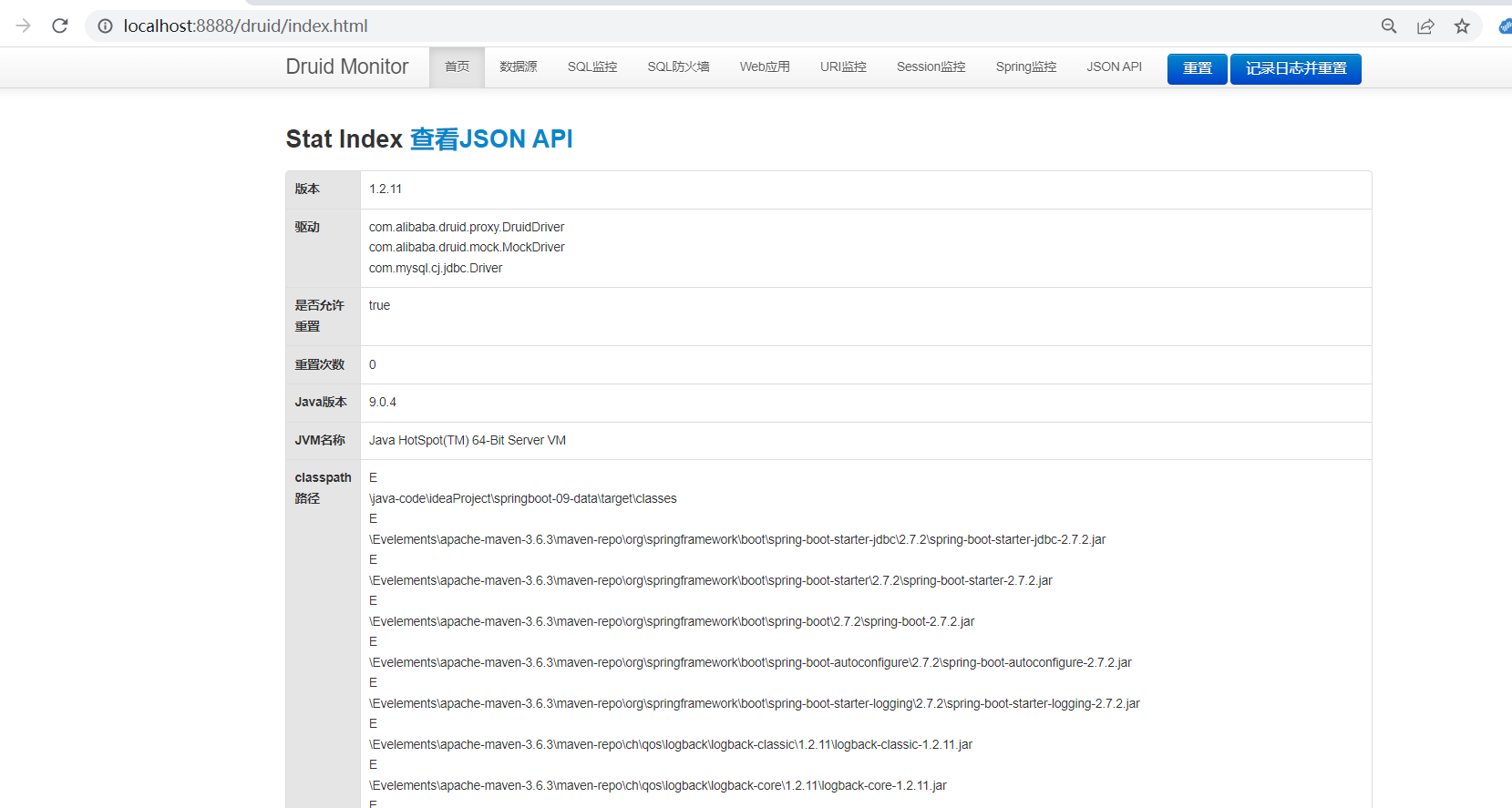The image size is (1512, 808).
Task: Click the spring-boot-starter-2.7.2.jar path
Action: point(711,580)
